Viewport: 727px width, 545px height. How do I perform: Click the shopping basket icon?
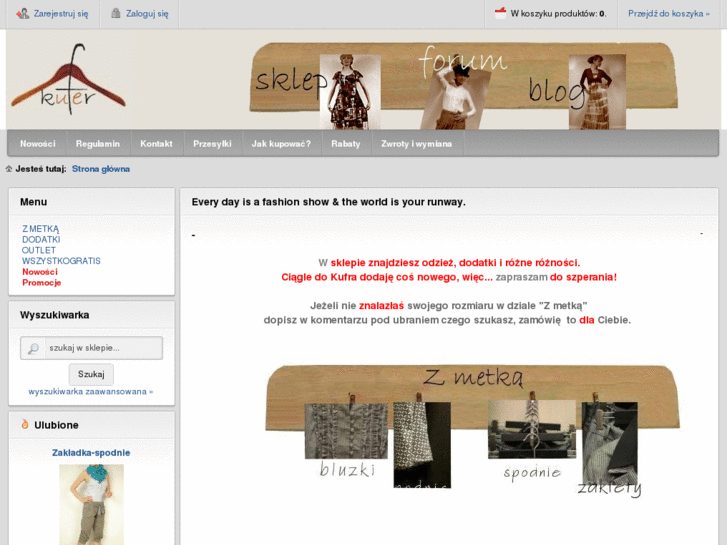point(500,13)
